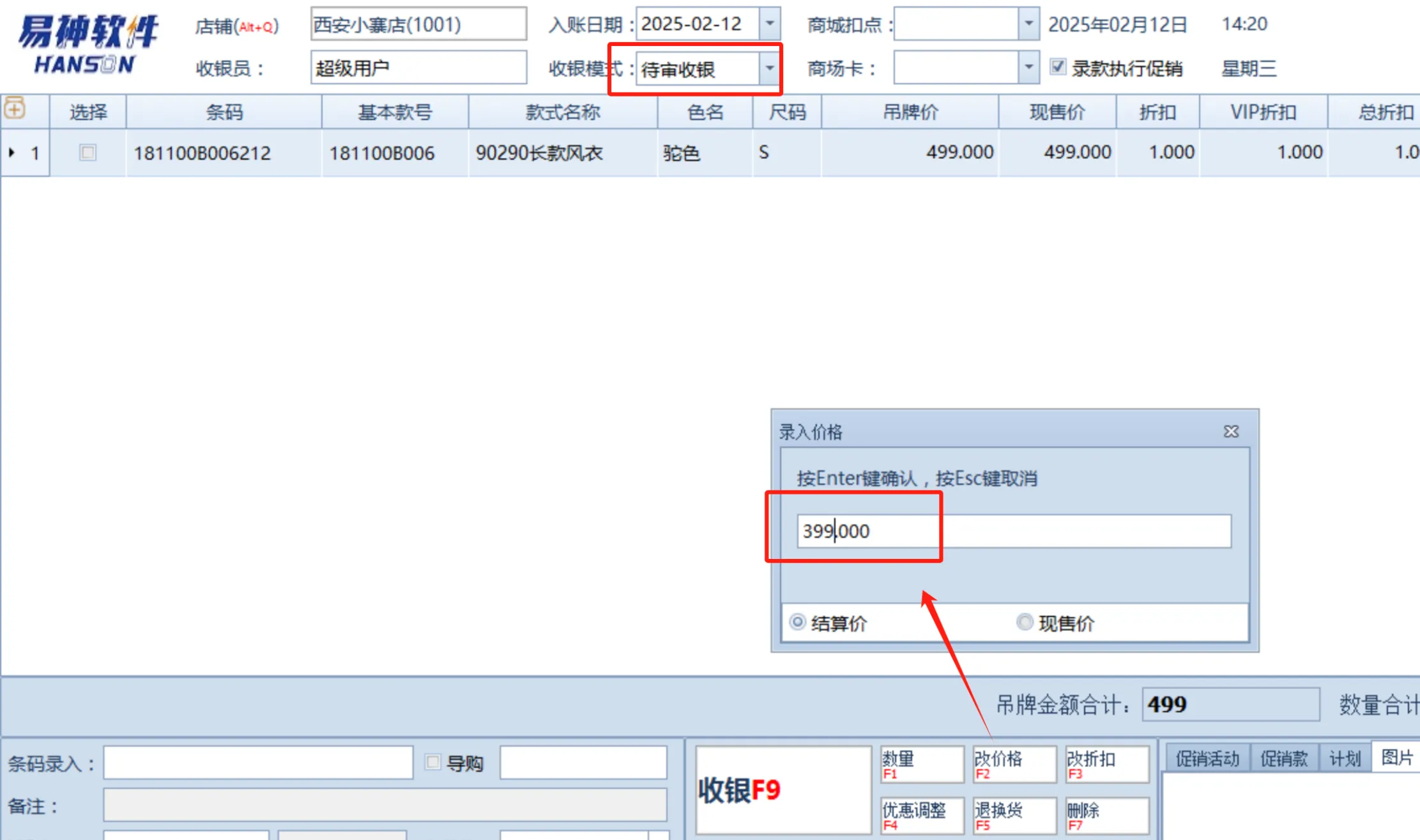Click the plus icon in grid corner
The height and width of the screenshot is (840, 1420).
15,109
